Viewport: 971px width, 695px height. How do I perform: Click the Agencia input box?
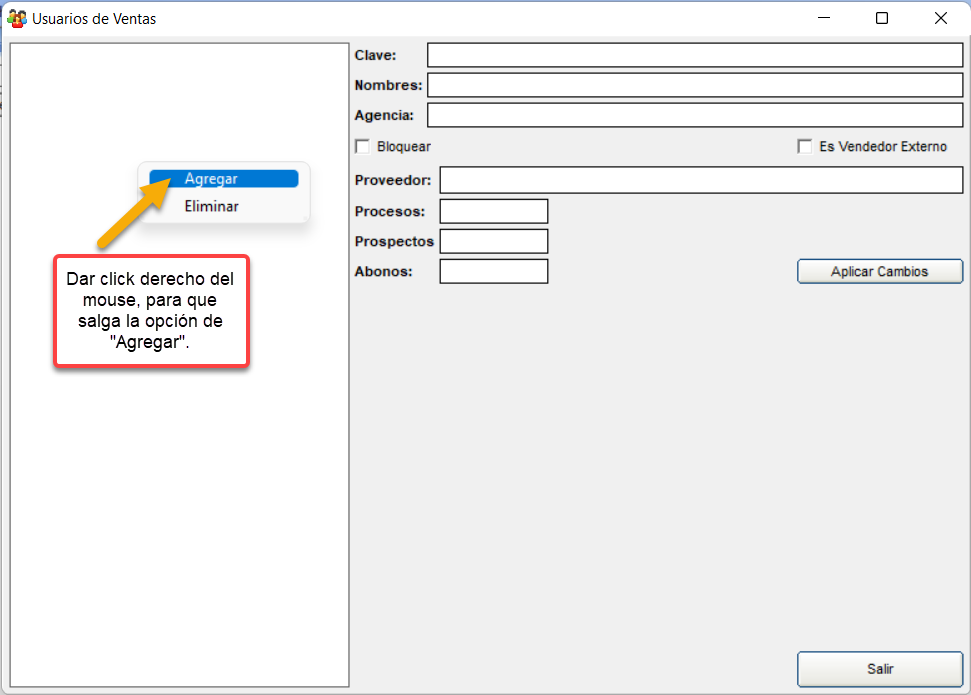point(694,115)
